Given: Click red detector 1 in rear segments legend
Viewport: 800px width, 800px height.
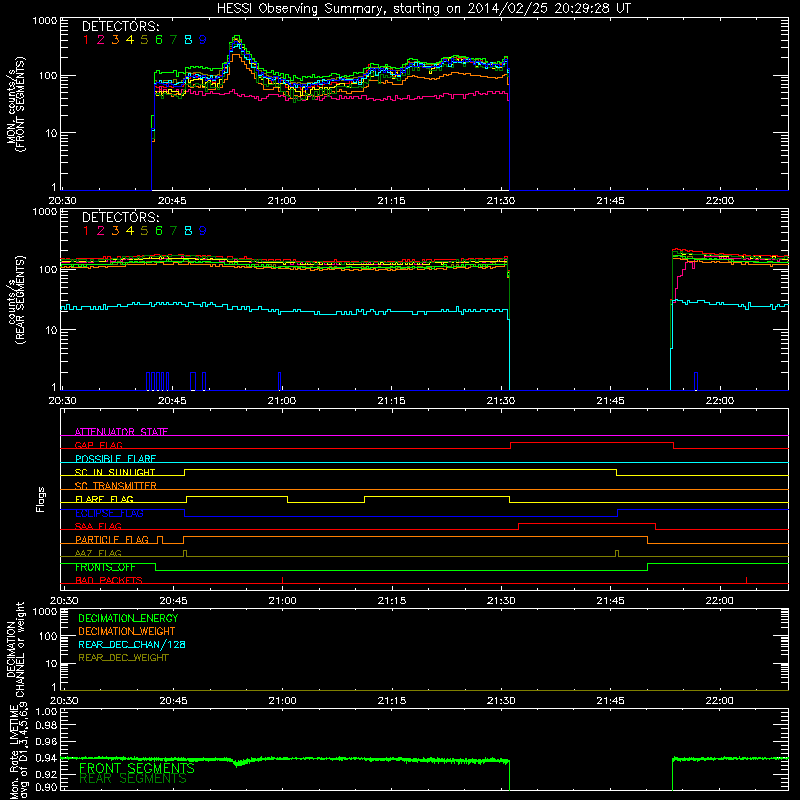Looking at the screenshot, I should tap(86, 231).
